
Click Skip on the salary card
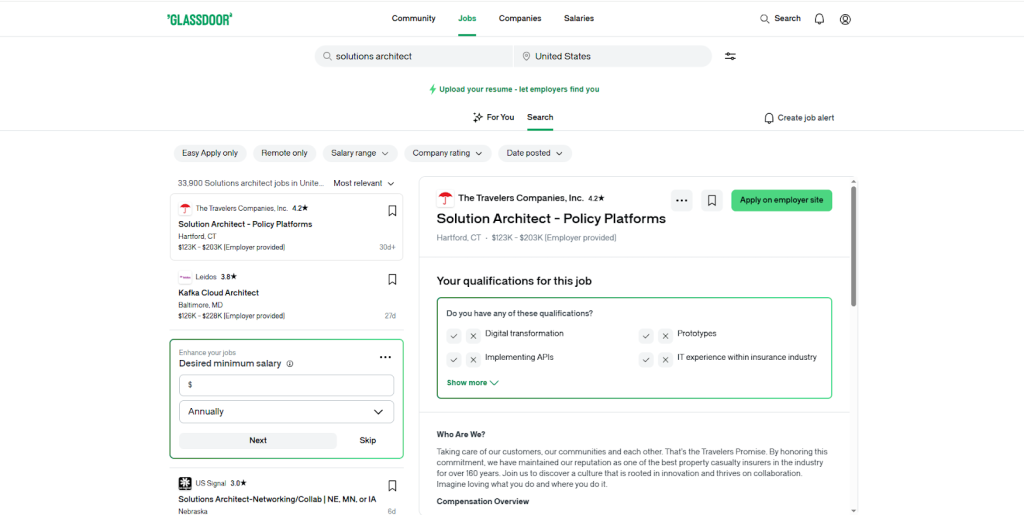(368, 441)
